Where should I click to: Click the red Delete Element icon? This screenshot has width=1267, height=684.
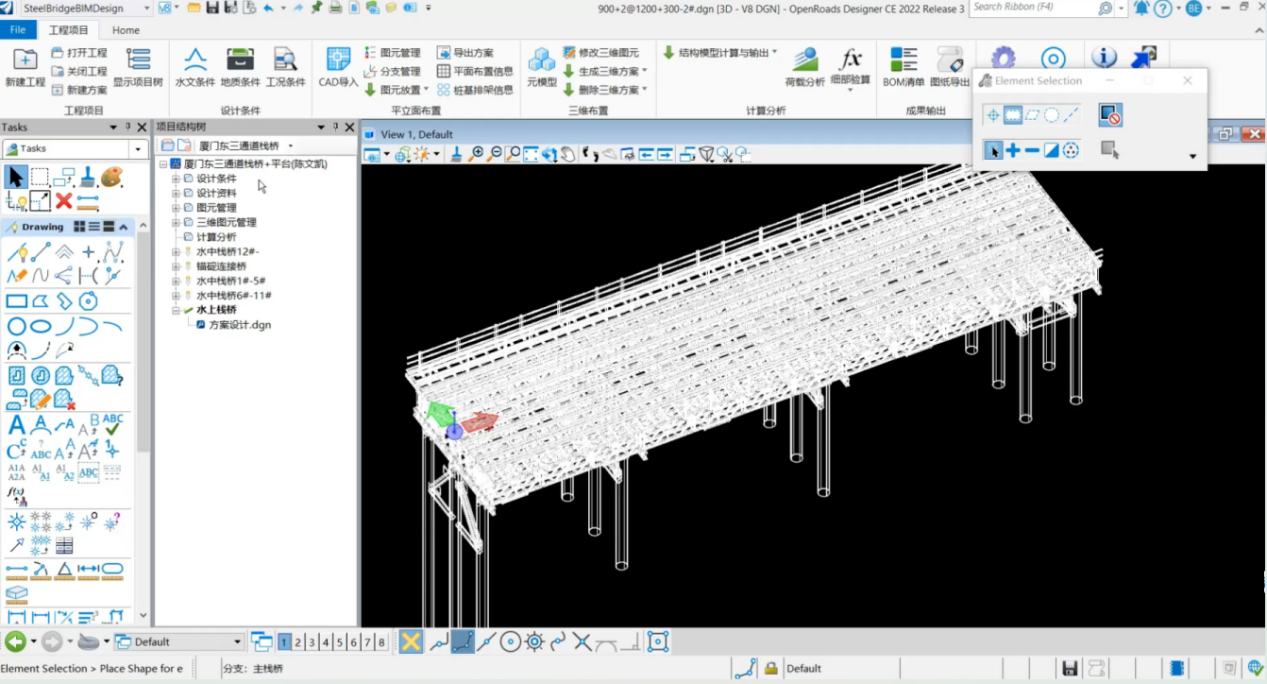[x=64, y=201]
